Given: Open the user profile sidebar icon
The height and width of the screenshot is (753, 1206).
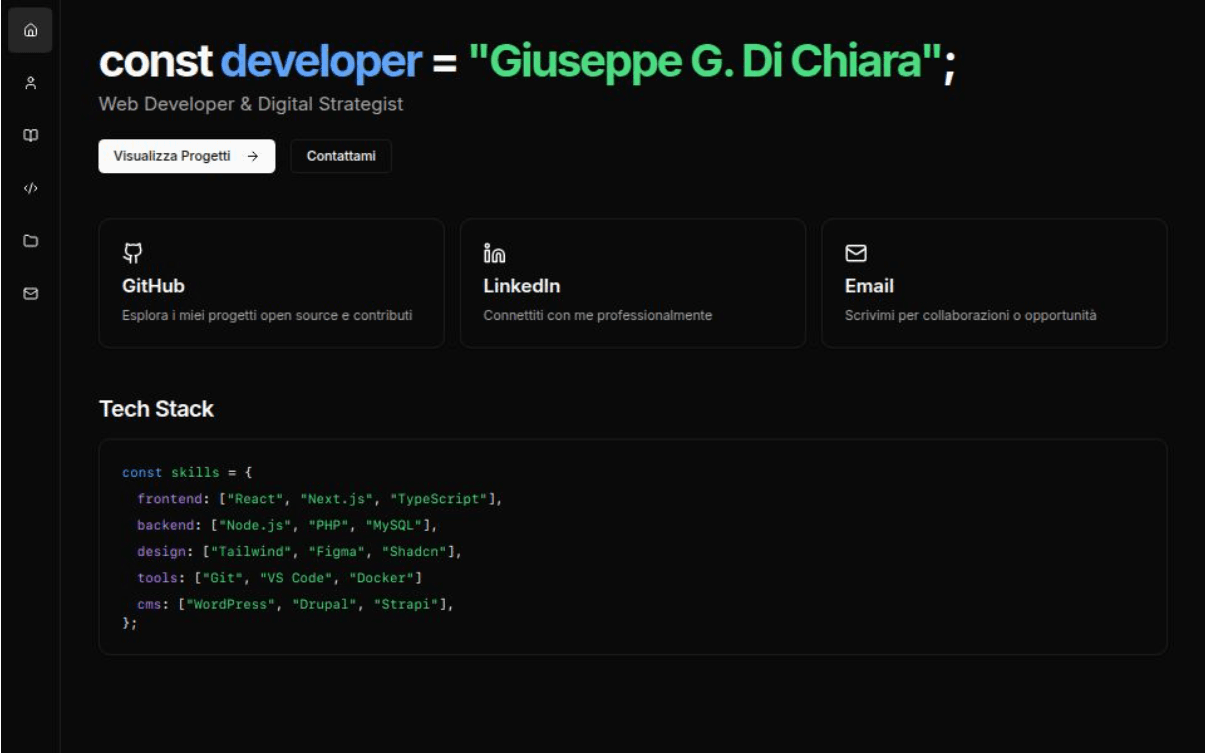Looking at the screenshot, I should [30, 83].
